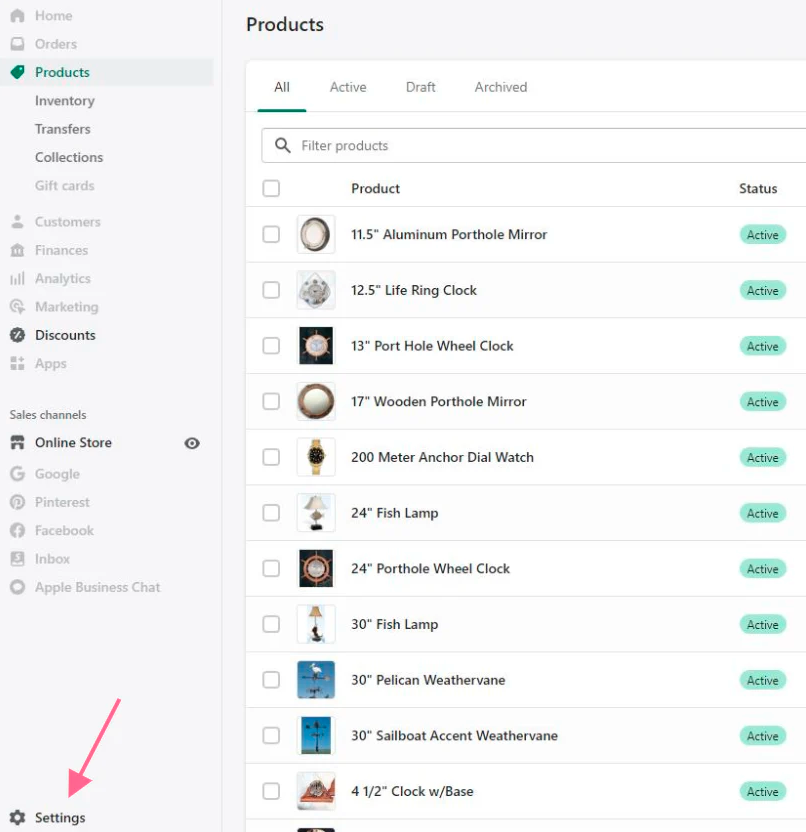Open the 200 Meter Anchor Dial Watch product

tap(442, 457)
